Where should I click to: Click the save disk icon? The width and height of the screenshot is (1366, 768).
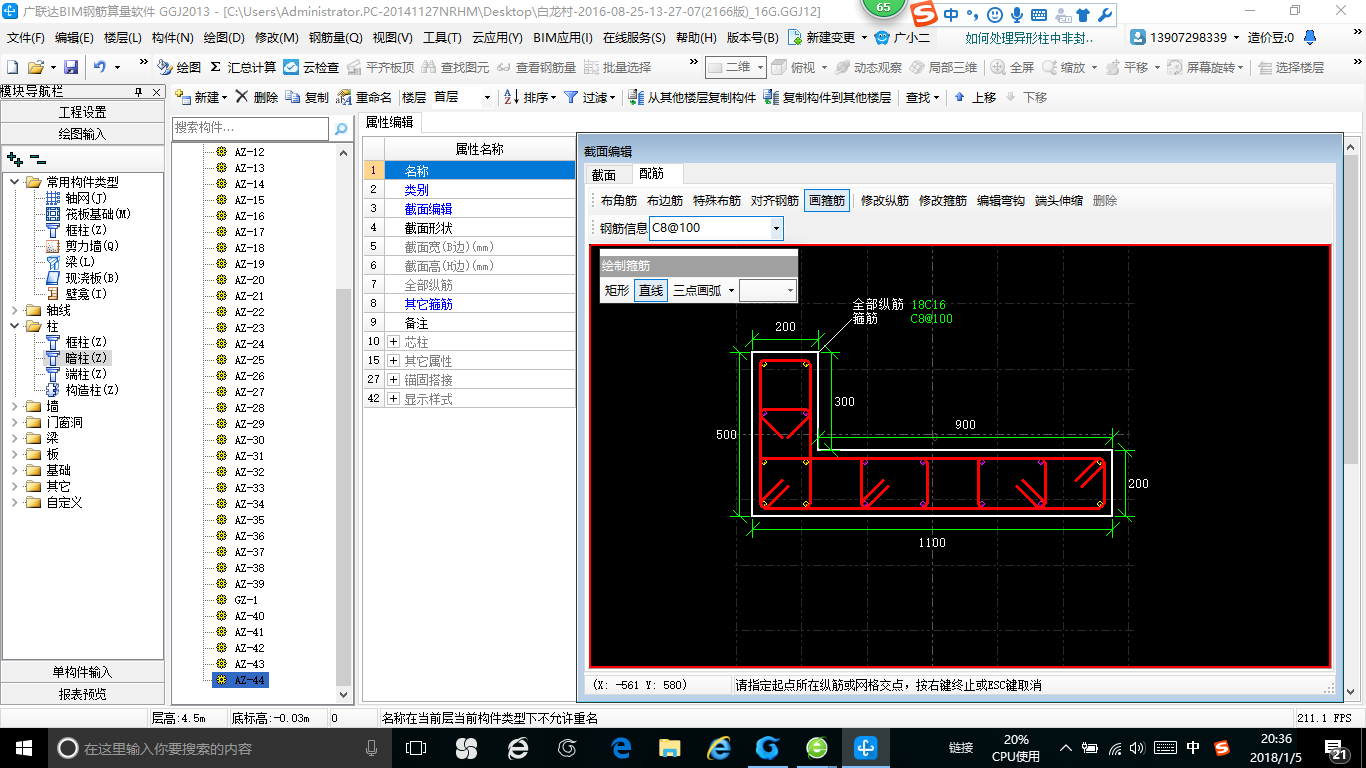pos(71,67)
